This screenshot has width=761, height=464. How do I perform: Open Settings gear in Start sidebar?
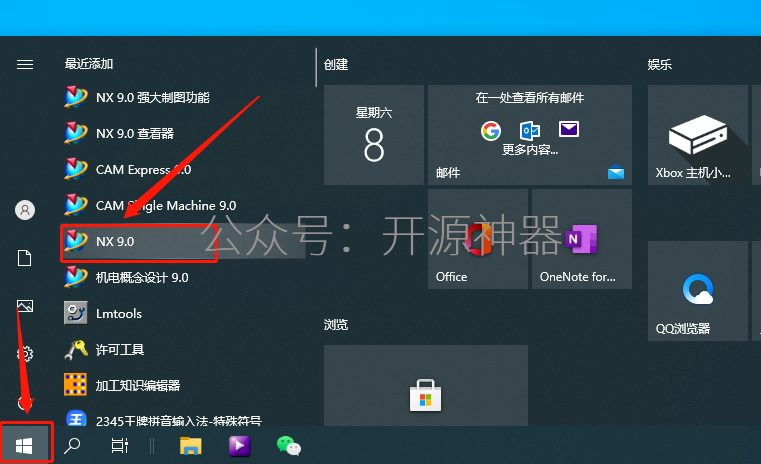[25, 353]
